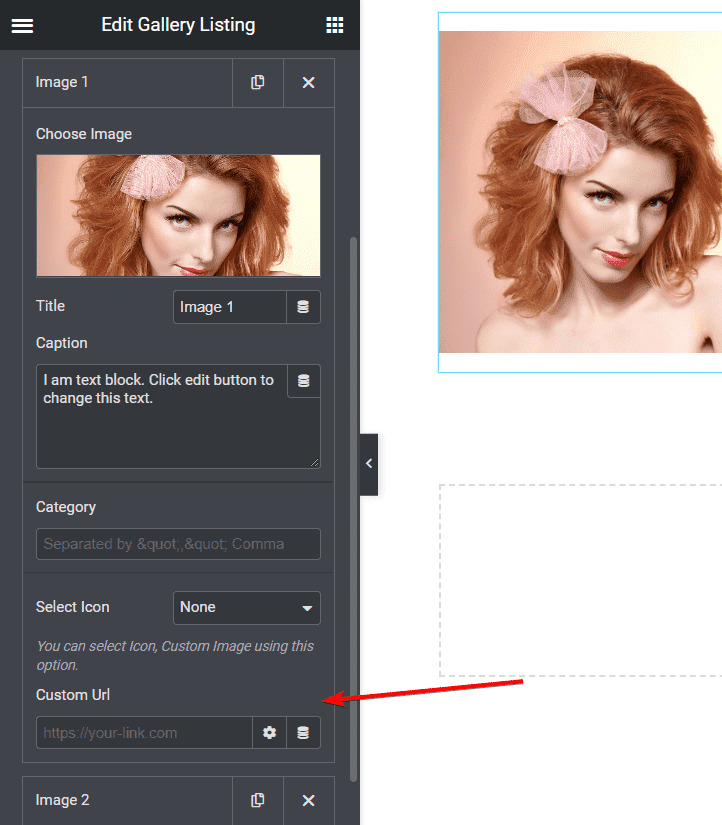
Task: Click the Category label
Action: [x=66, y=507]
